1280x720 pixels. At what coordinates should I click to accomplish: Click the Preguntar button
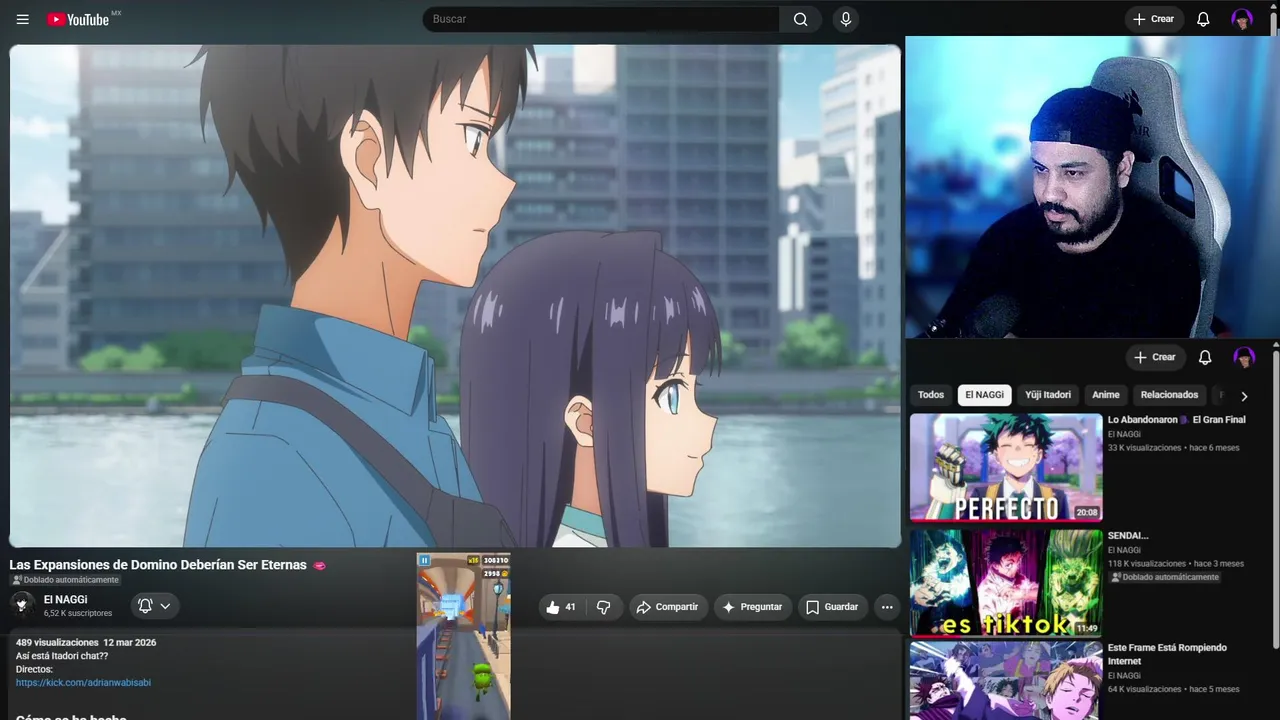pos(752,607)
